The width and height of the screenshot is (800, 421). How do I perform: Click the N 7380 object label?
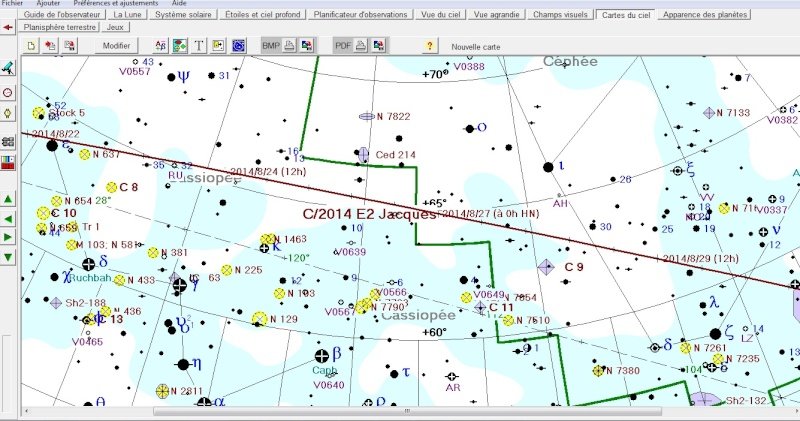[622, 371]
